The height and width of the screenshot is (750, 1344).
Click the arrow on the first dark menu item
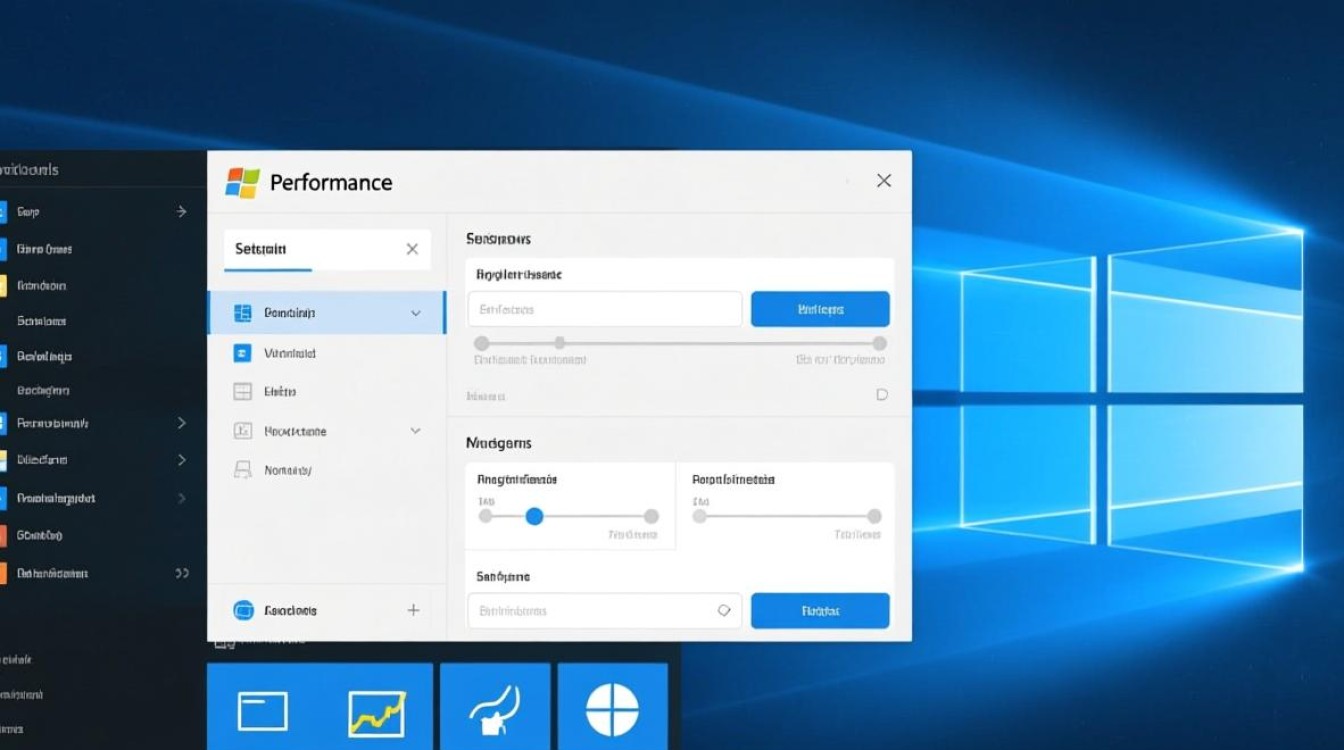181,212
